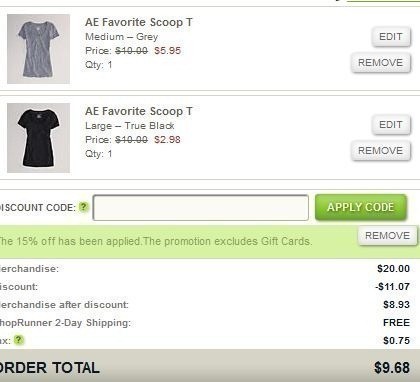This screenshot has height=382, width=420.
Task: Click the Tax help question mark icon
Action: pos(19,340)
